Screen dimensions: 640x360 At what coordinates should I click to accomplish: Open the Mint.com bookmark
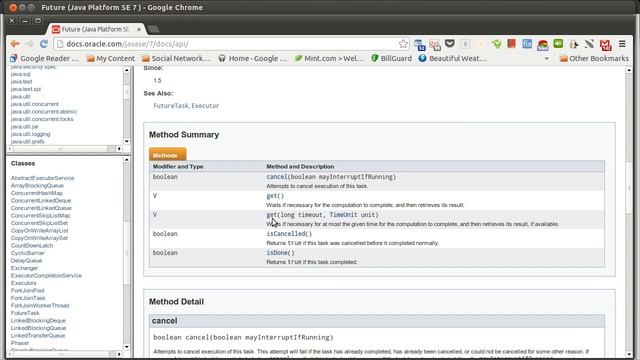click(329, 58)
